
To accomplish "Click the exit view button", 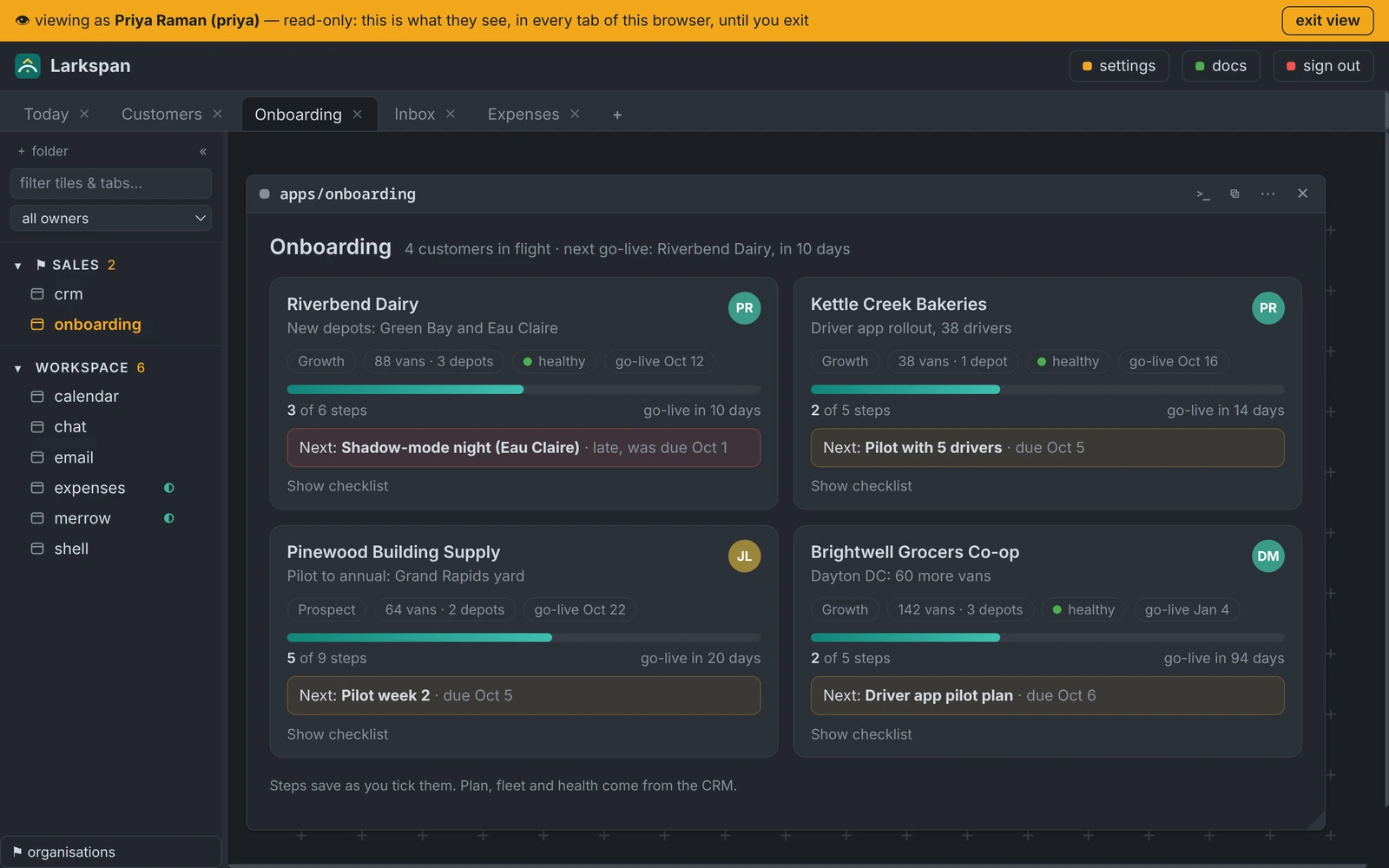I will click(x=1327, y=21).
